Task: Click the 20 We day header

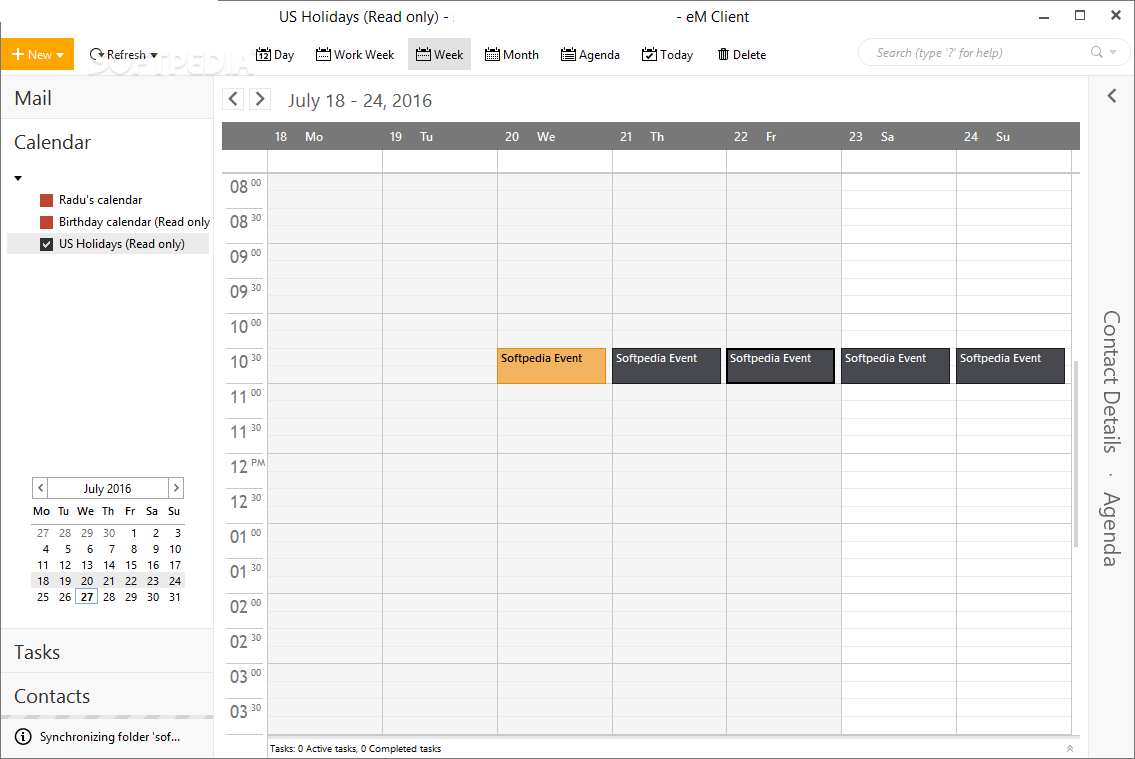Action: (x=554, y=137)
